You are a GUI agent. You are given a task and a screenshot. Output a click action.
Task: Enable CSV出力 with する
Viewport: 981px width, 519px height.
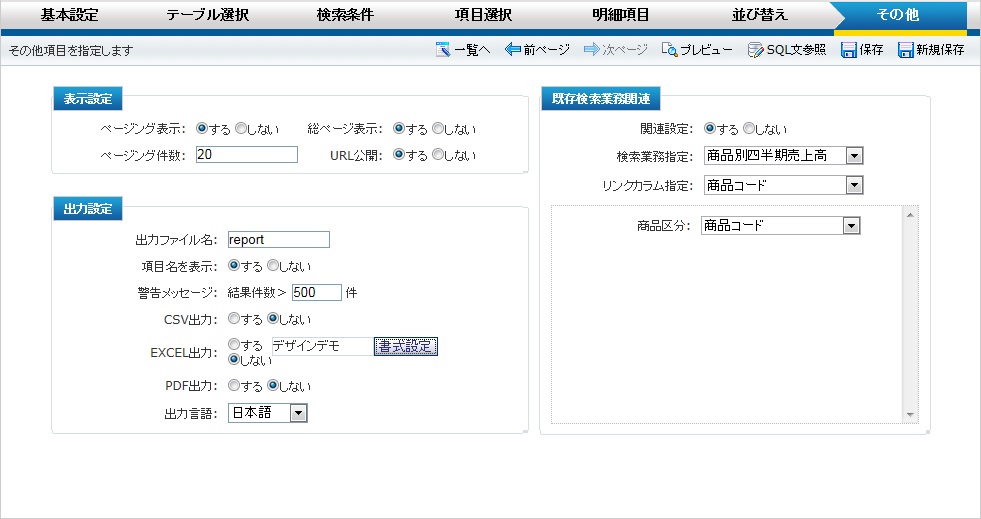pyautogui.click(x=233, y=318)
